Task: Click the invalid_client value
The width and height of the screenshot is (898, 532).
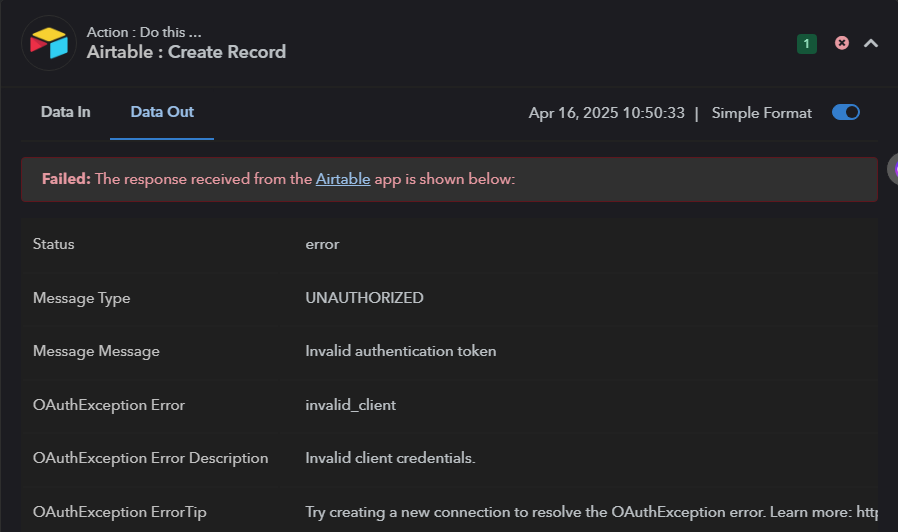Action: [350, 405]
